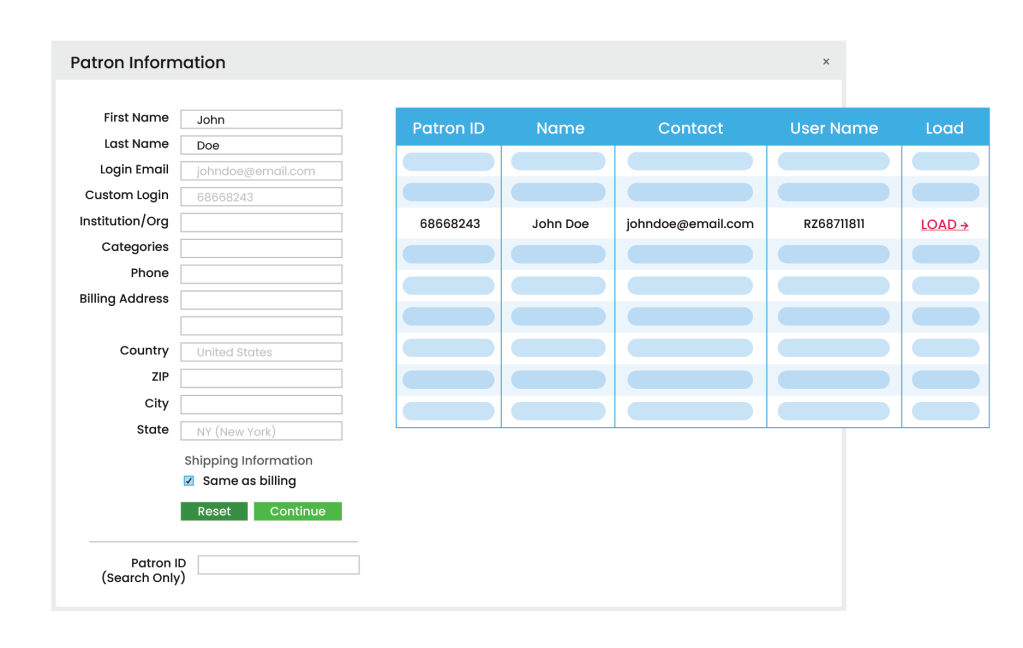Screen dimensions: 1023x648
Task: Click the Reset button
Action: [214, 511]
